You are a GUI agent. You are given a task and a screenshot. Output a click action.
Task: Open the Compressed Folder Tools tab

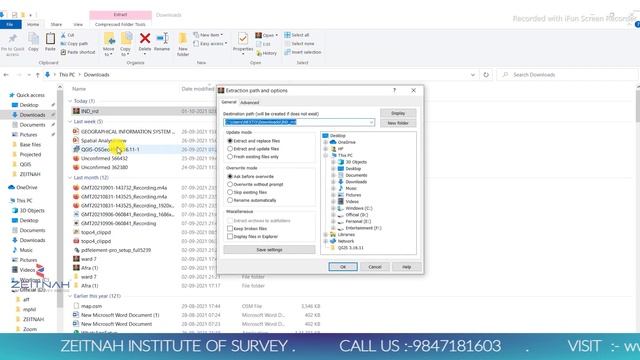[120, 24]
